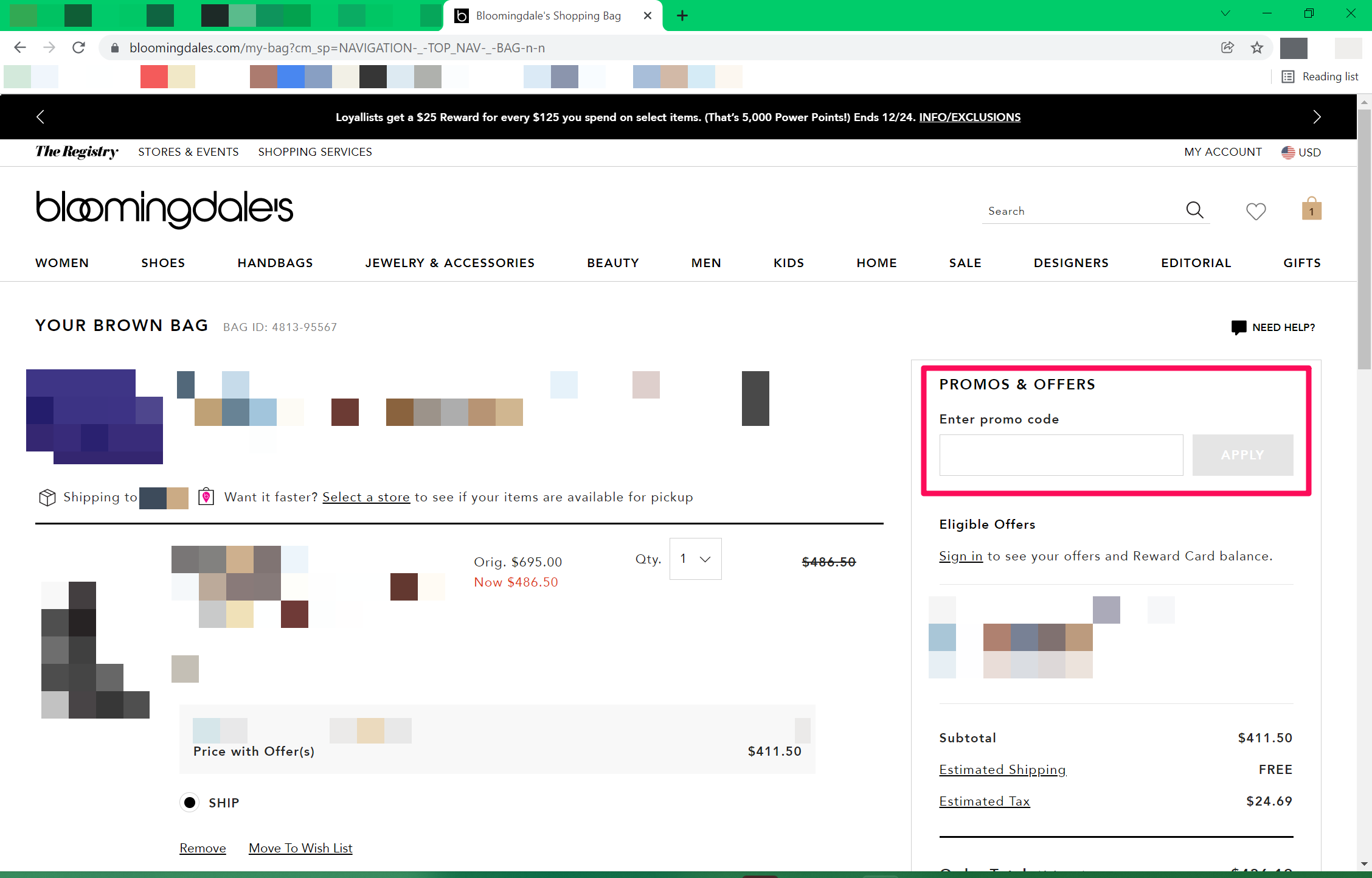Click Sign in under Eligible Offers
Screen dimensions: 1372x878
[960, 556]
